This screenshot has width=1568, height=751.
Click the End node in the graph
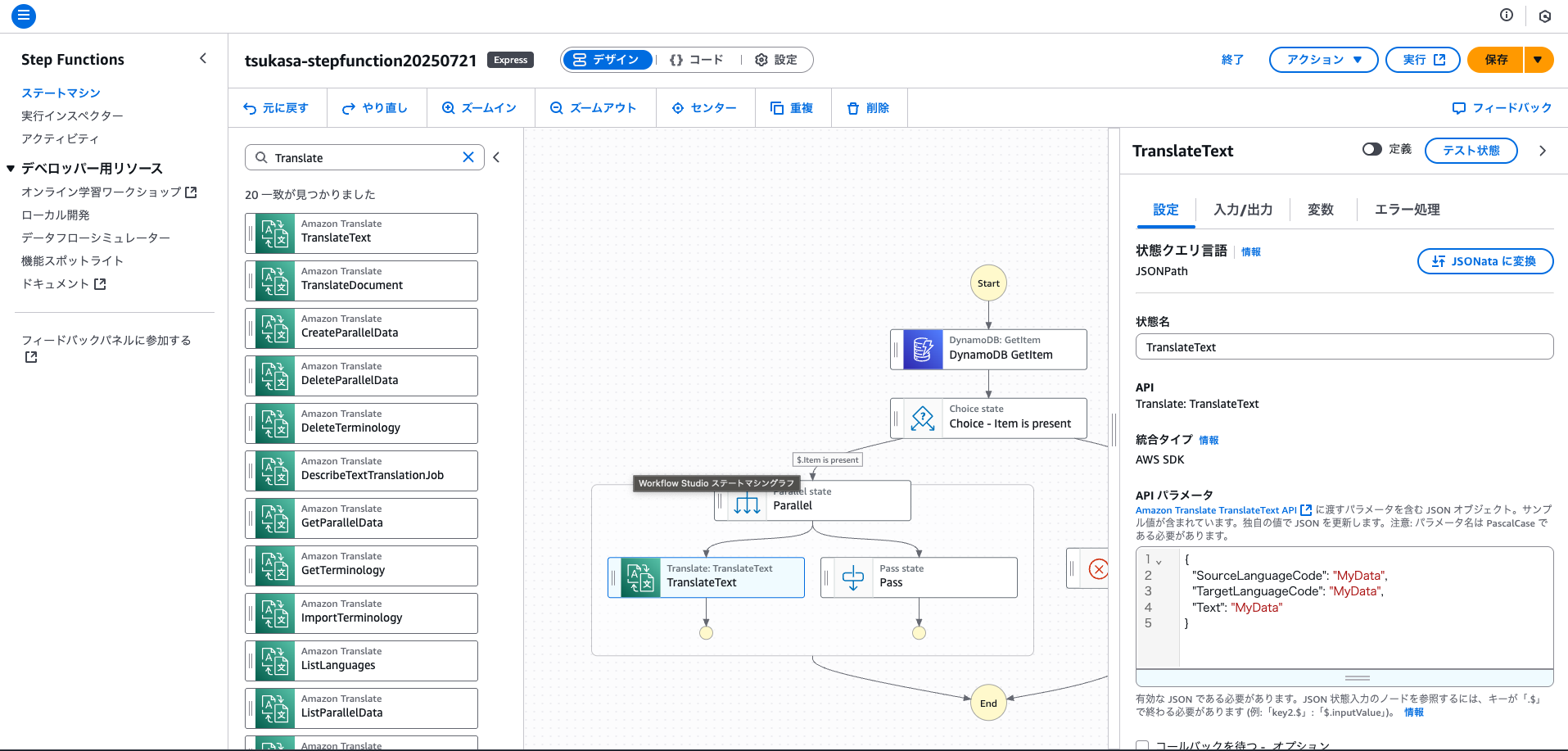pyautogui.click(x=988, y=703)
